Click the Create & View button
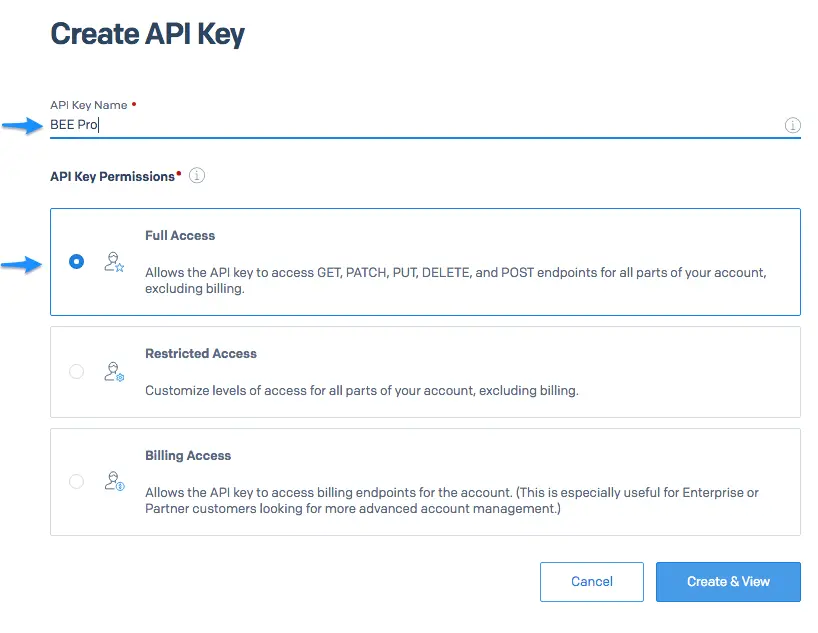The width and height of the screenshot is (818, 633). point(728,582)
